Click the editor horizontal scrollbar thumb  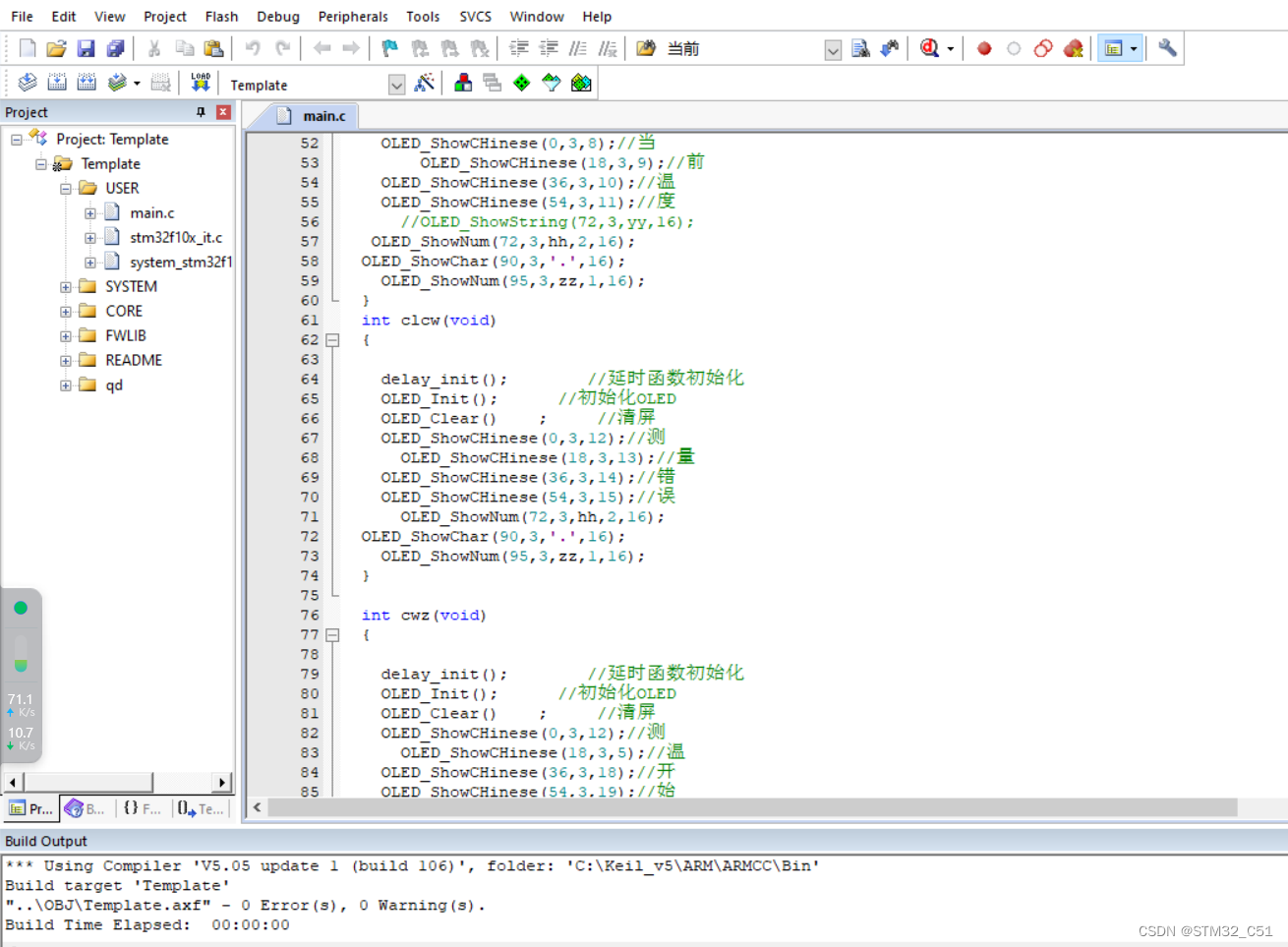point(752,807)
